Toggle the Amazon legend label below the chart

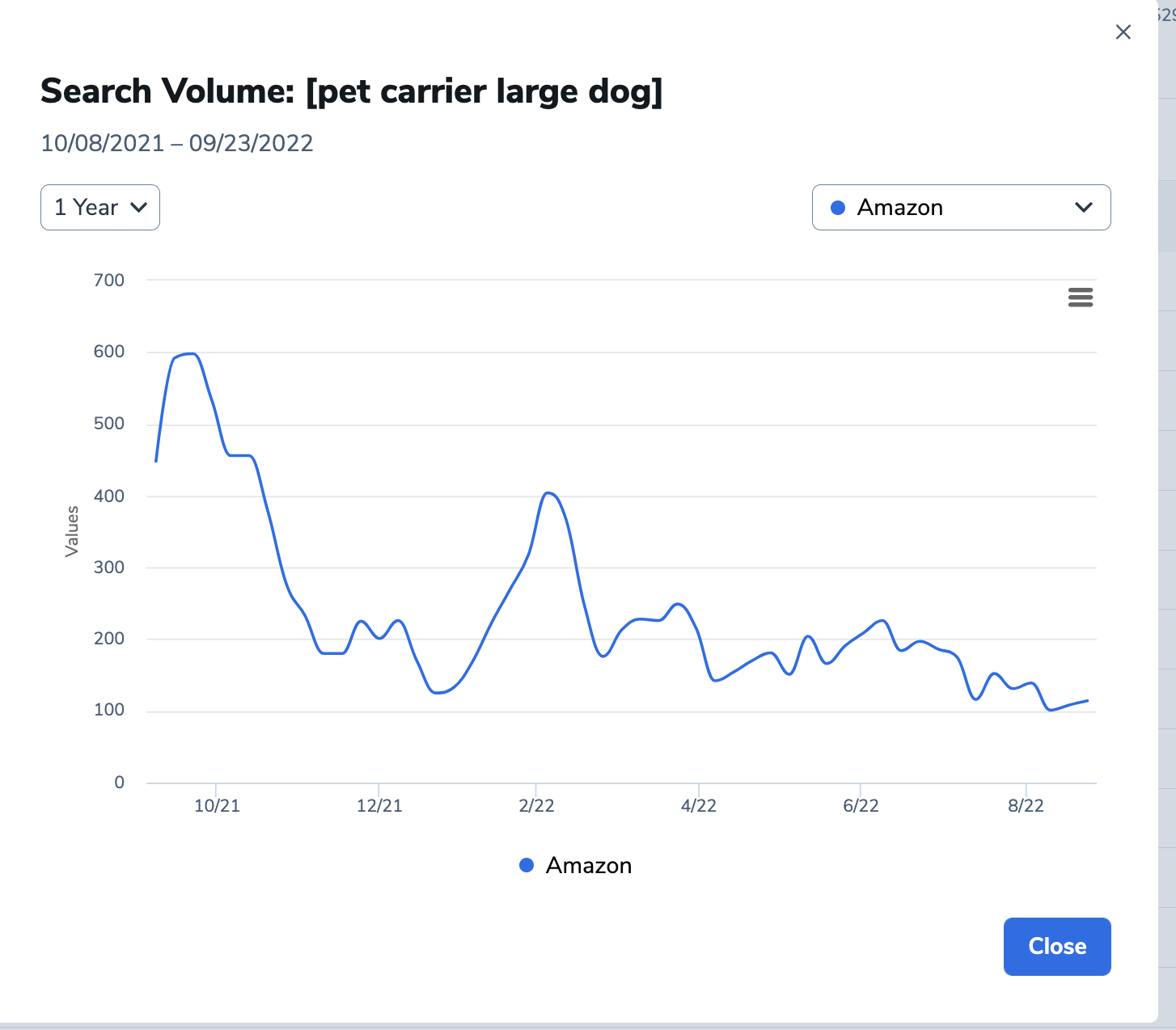[x=589, y=865]
